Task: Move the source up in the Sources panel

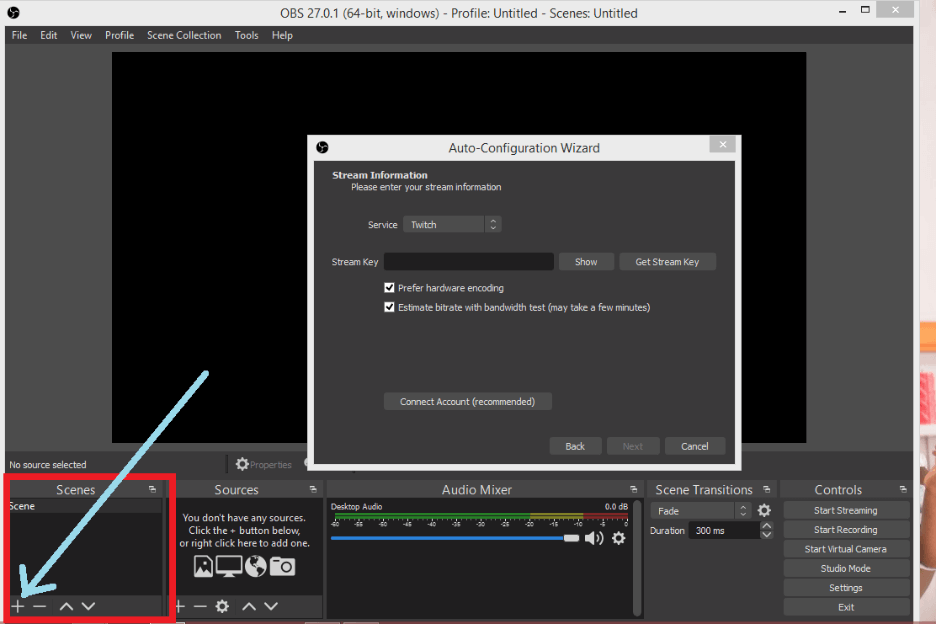Action: 249,606
